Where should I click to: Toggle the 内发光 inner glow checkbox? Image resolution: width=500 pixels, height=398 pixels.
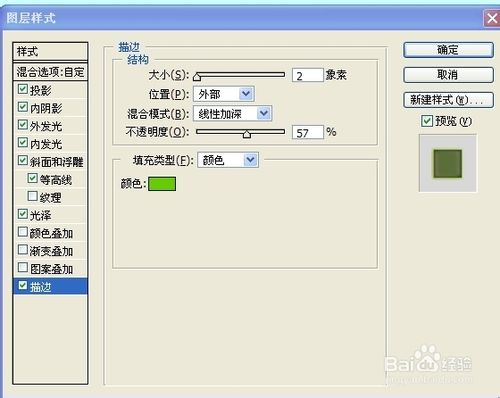(x=23, y=143)
